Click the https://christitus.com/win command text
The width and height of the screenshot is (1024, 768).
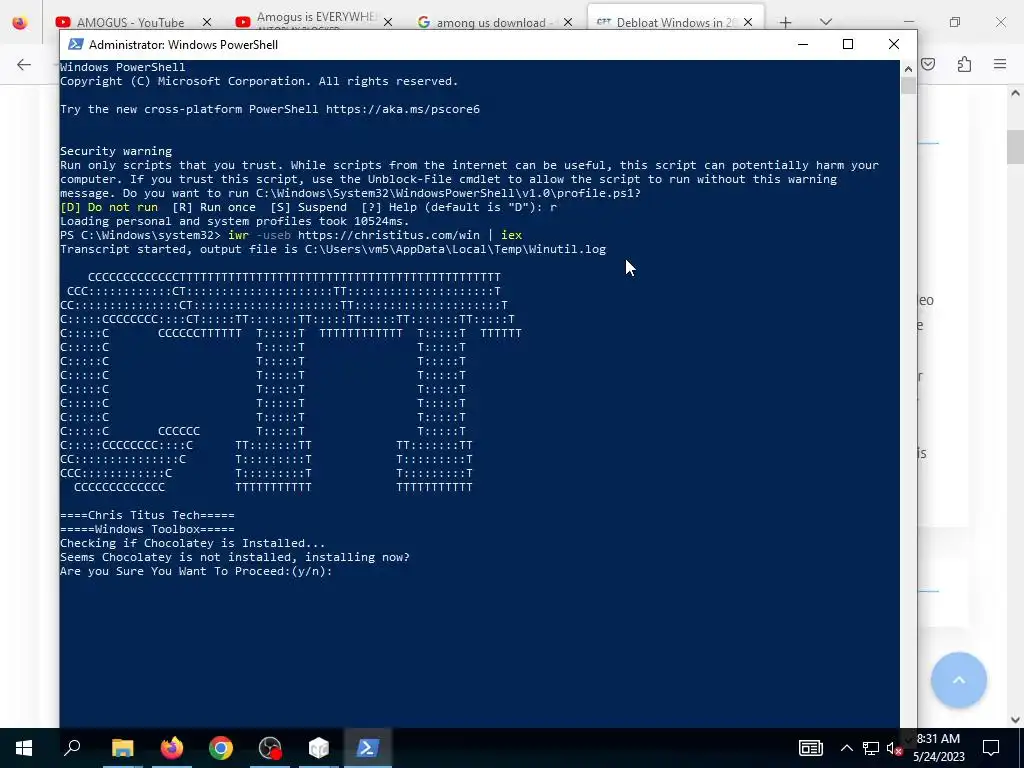point(389,235)
